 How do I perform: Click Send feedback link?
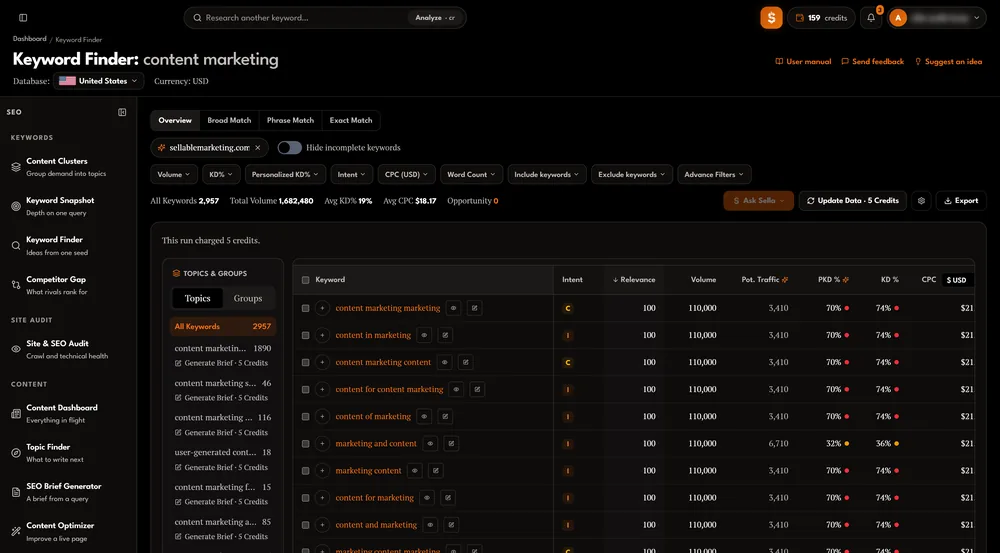(x=872, y=62)
